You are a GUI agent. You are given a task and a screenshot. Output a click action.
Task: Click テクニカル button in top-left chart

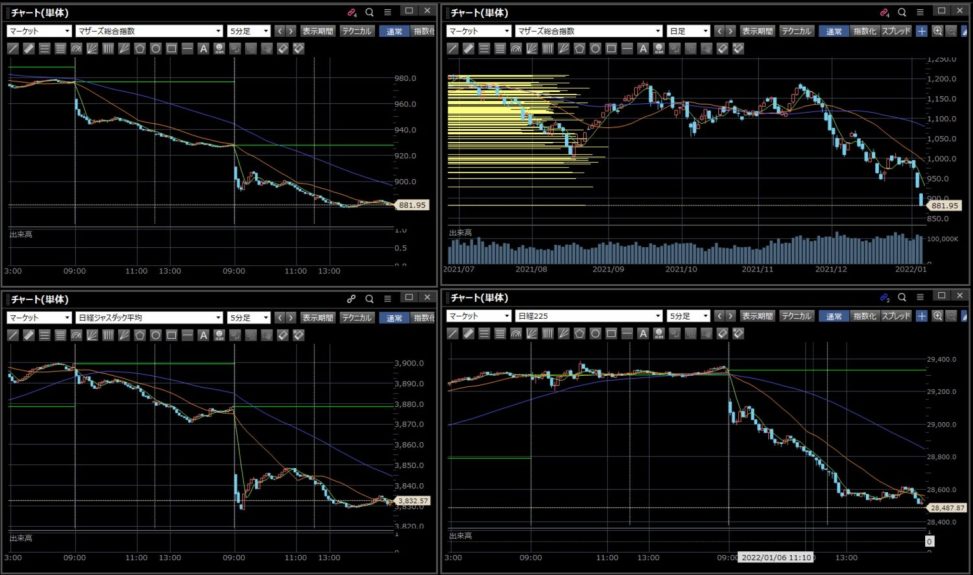(357, 31)
